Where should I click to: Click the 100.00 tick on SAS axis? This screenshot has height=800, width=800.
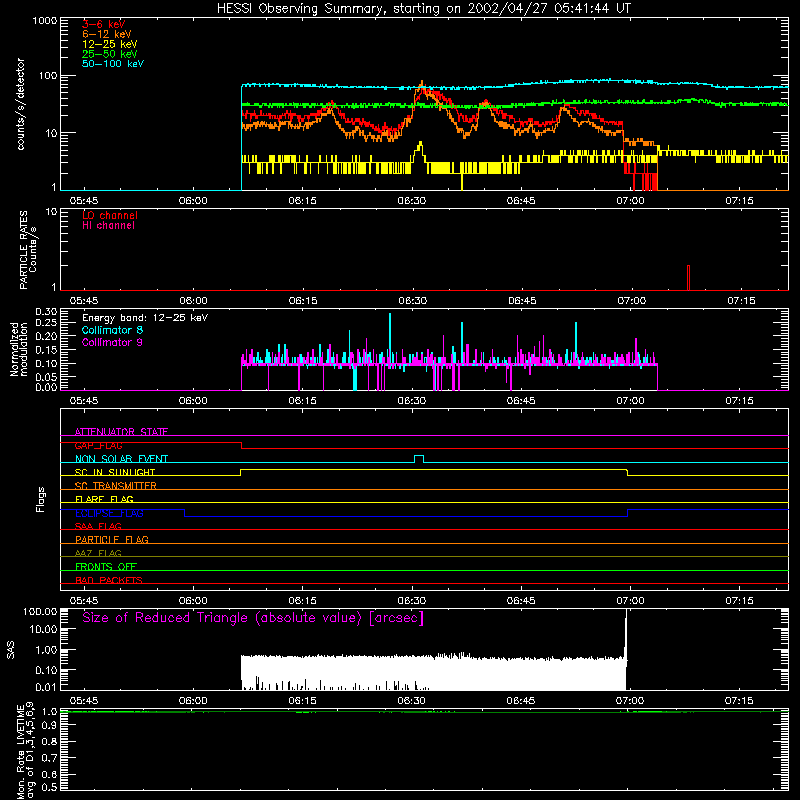point(40,611)
